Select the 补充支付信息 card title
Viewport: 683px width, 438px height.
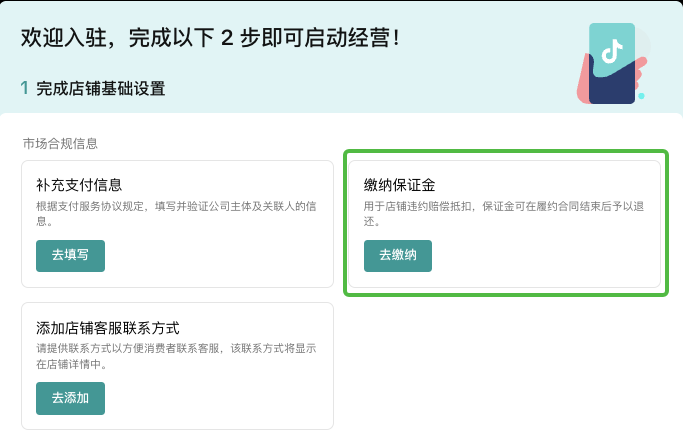tap(79, 185)
